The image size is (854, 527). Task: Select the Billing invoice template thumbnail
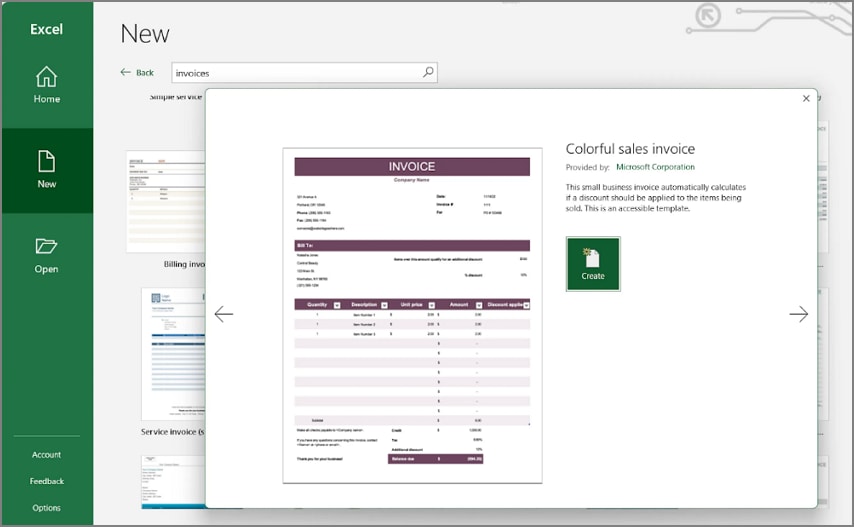166,201
